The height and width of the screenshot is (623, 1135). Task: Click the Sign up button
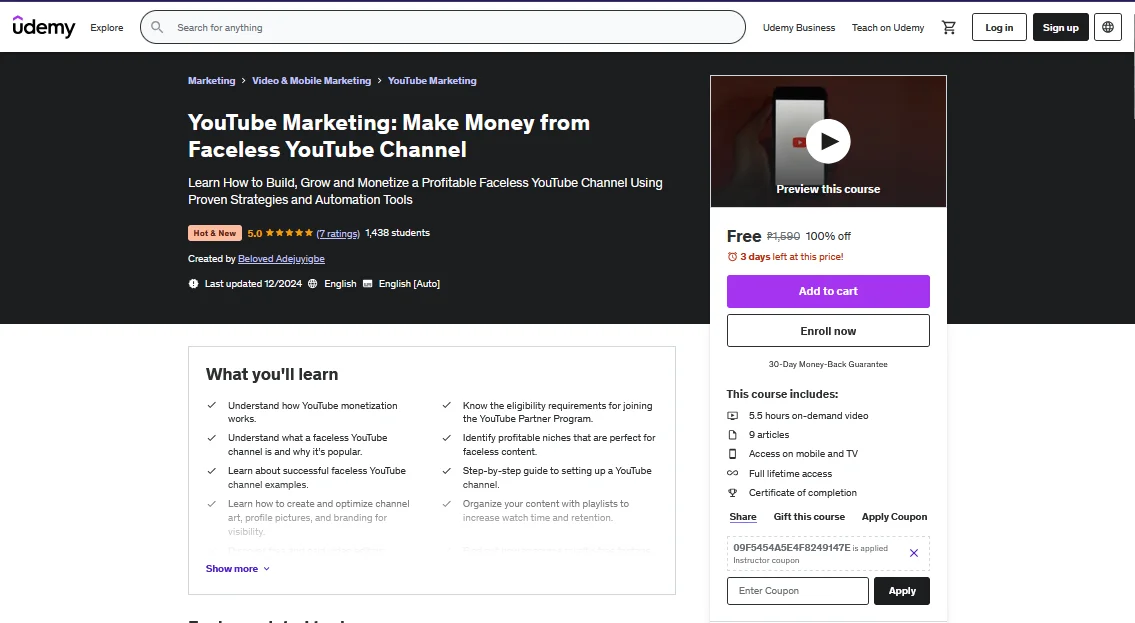coord(1060,27)
